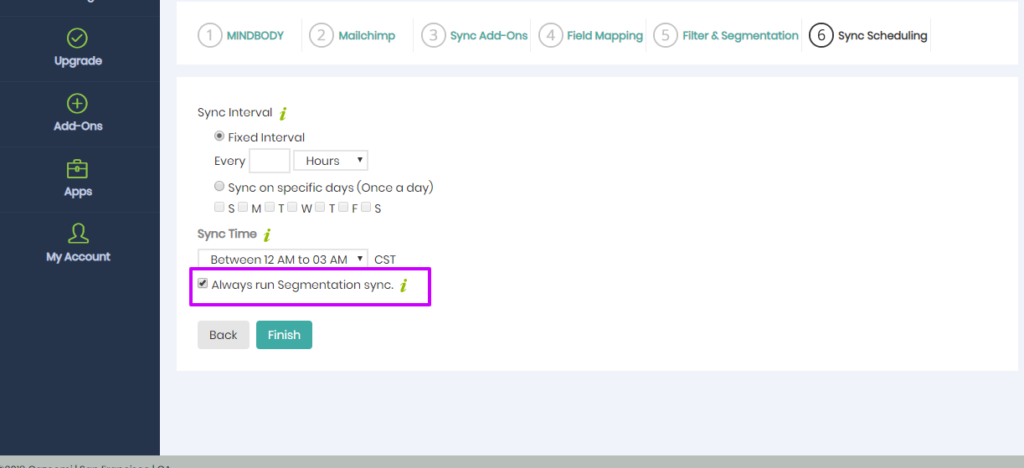Click the Upgrade label in sidebar
This screenshot has width=1024, height=468.
coord(78,61)
